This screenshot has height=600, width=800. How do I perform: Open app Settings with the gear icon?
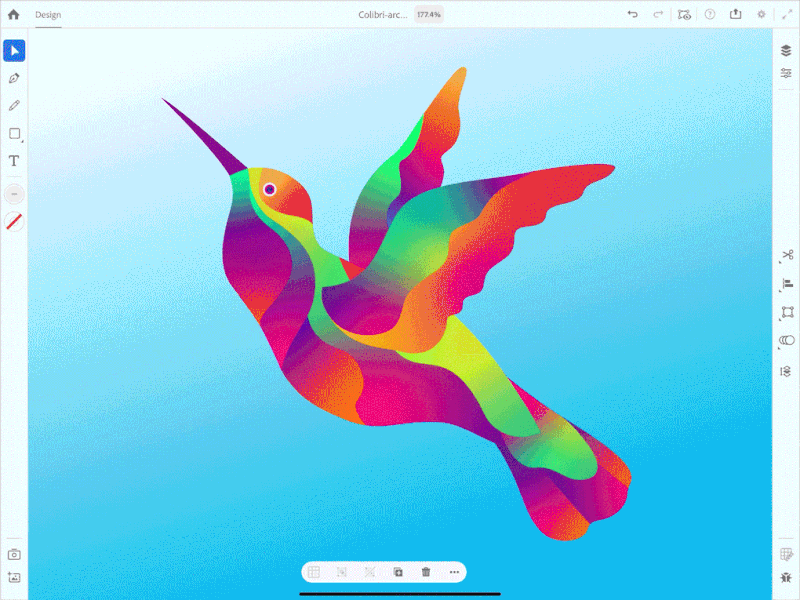pyautogui.click(x=762, y=14)
